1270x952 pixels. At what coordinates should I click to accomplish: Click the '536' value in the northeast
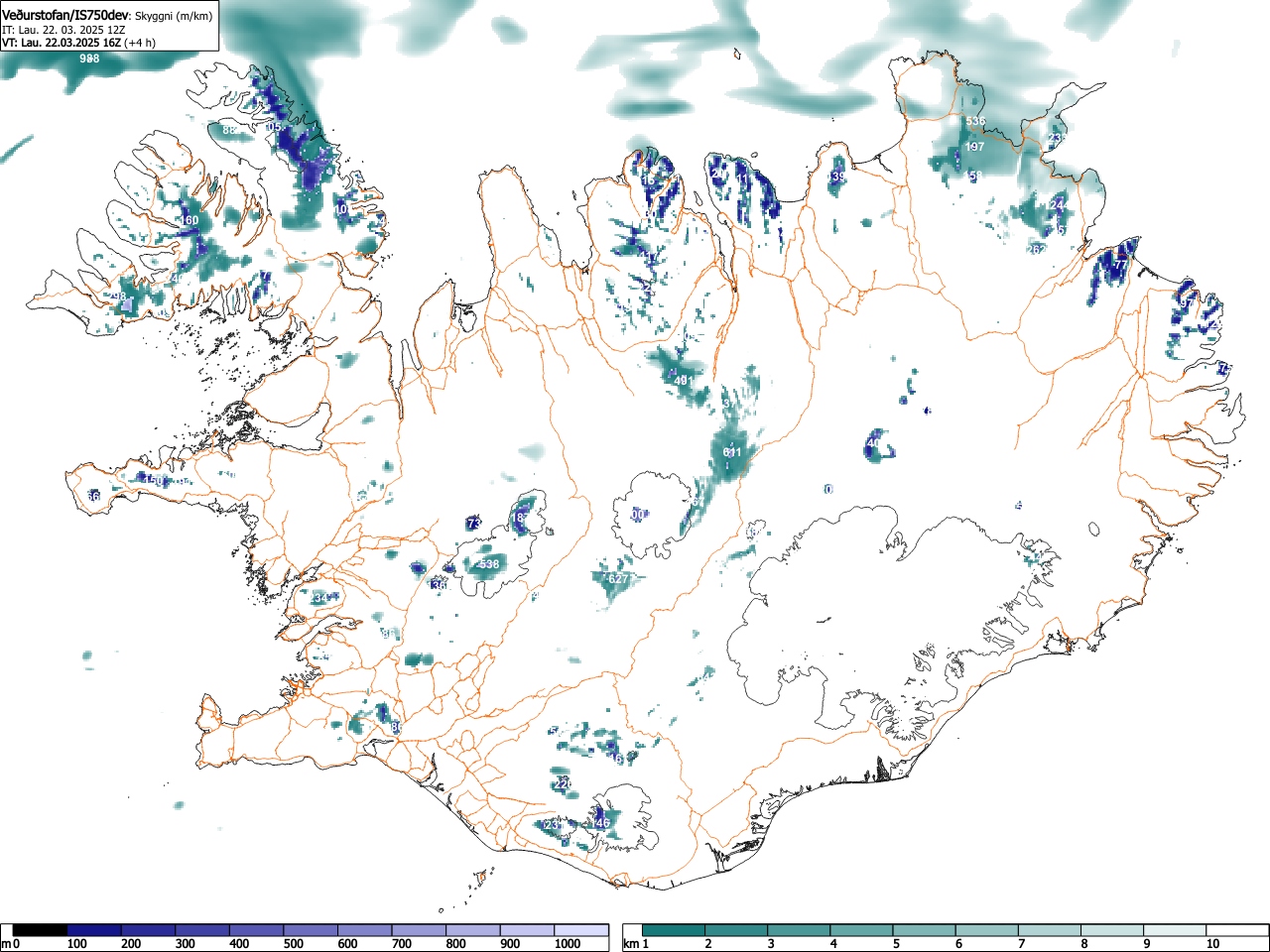pos(976,122)
